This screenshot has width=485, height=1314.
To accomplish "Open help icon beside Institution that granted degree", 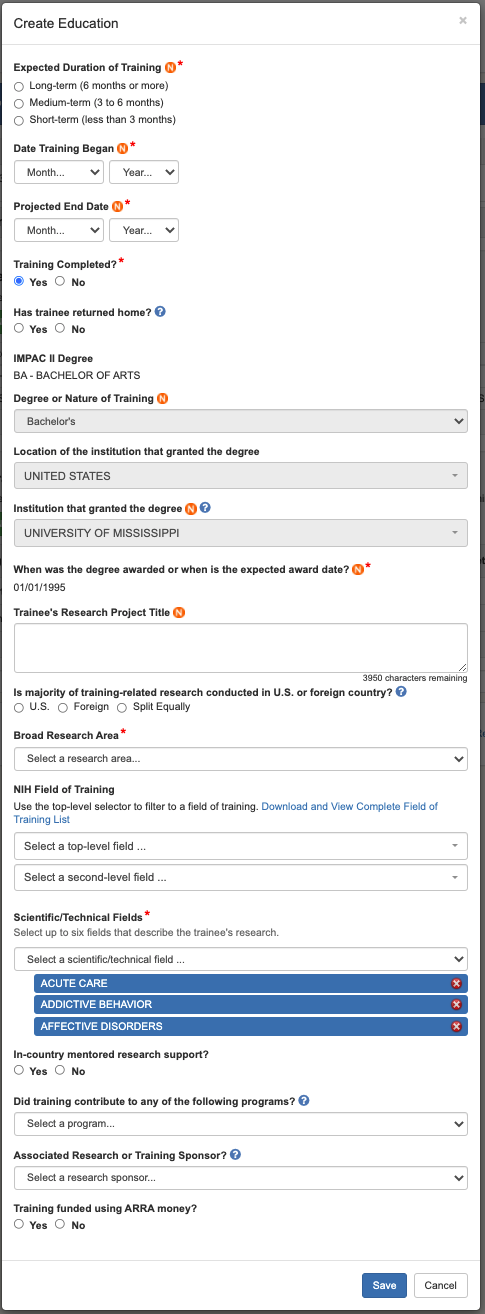I will (205, 507).
